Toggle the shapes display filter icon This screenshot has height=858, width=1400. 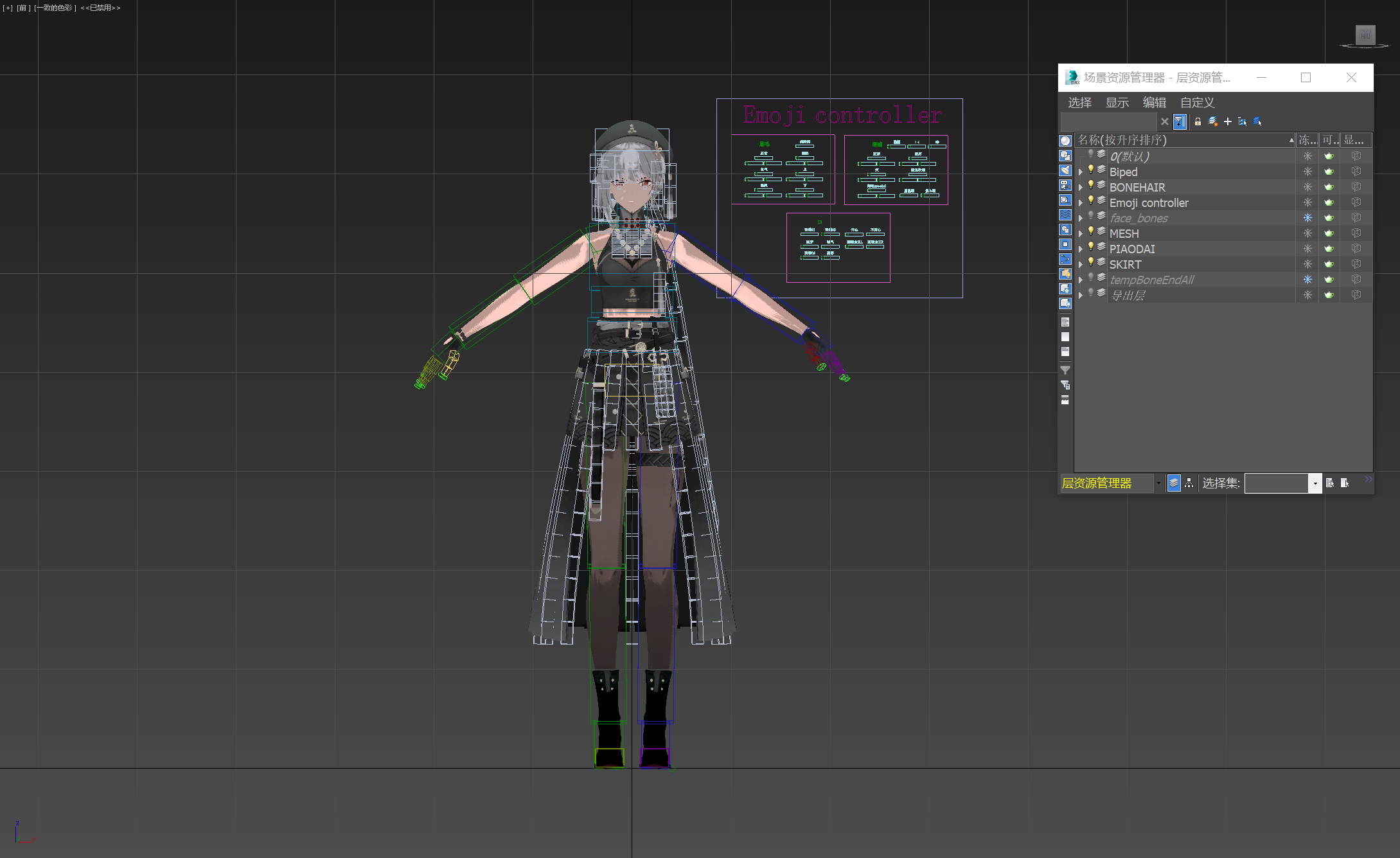click(1065, 156)
